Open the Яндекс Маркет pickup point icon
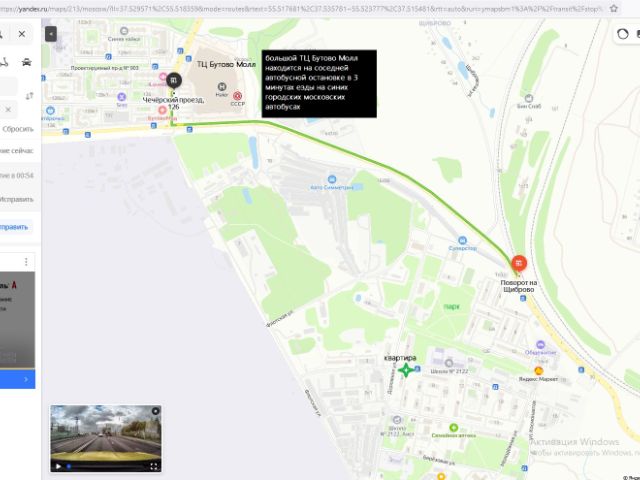 [x=538, y=371]
